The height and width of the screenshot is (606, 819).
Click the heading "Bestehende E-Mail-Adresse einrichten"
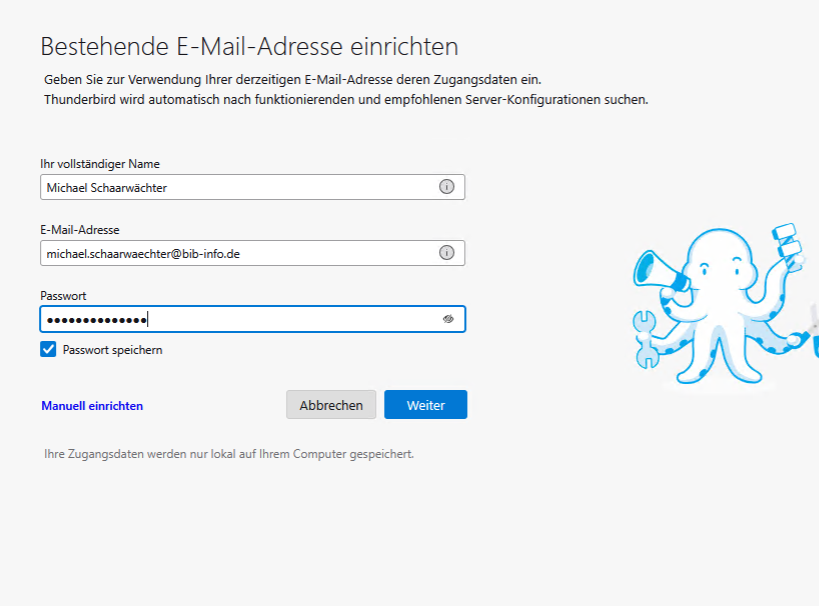point(249,46)
